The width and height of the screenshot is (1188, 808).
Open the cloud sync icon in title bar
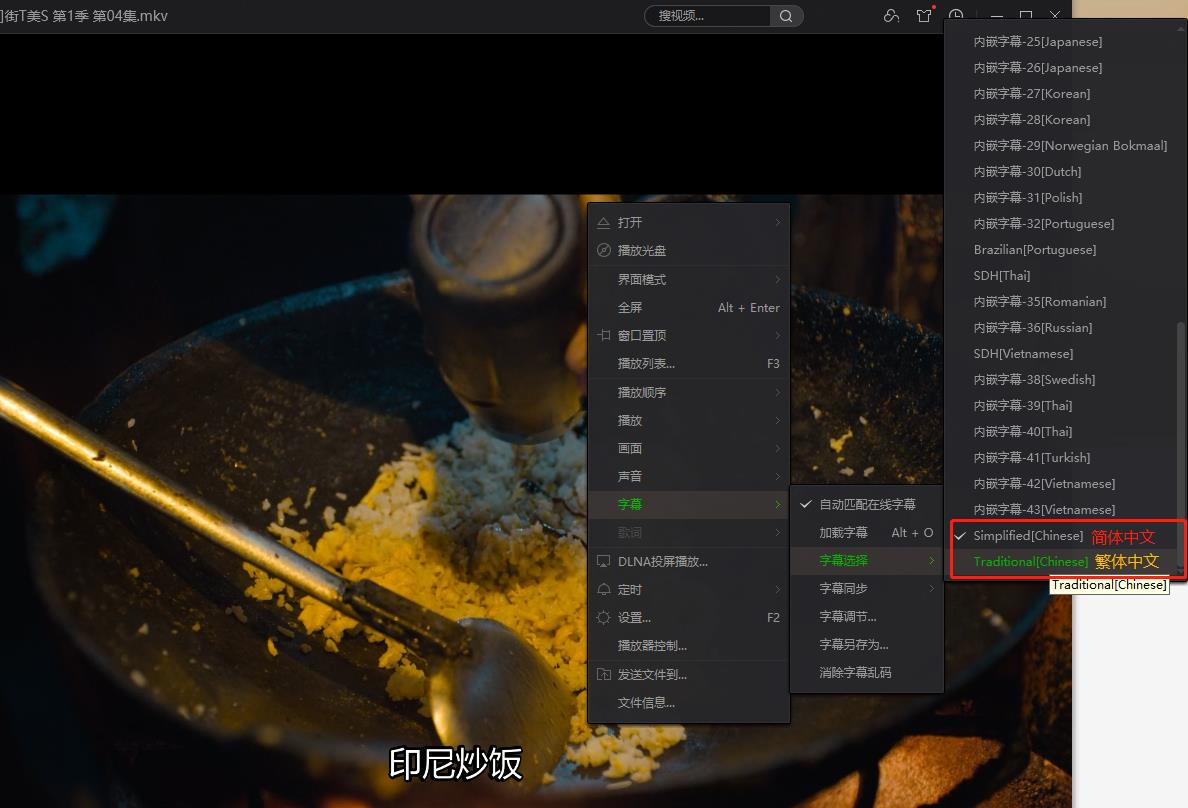pyautogui.click(x=892, y=16)
